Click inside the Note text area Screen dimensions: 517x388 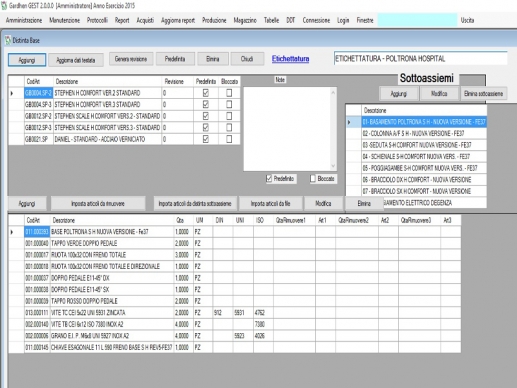[287, 129]
